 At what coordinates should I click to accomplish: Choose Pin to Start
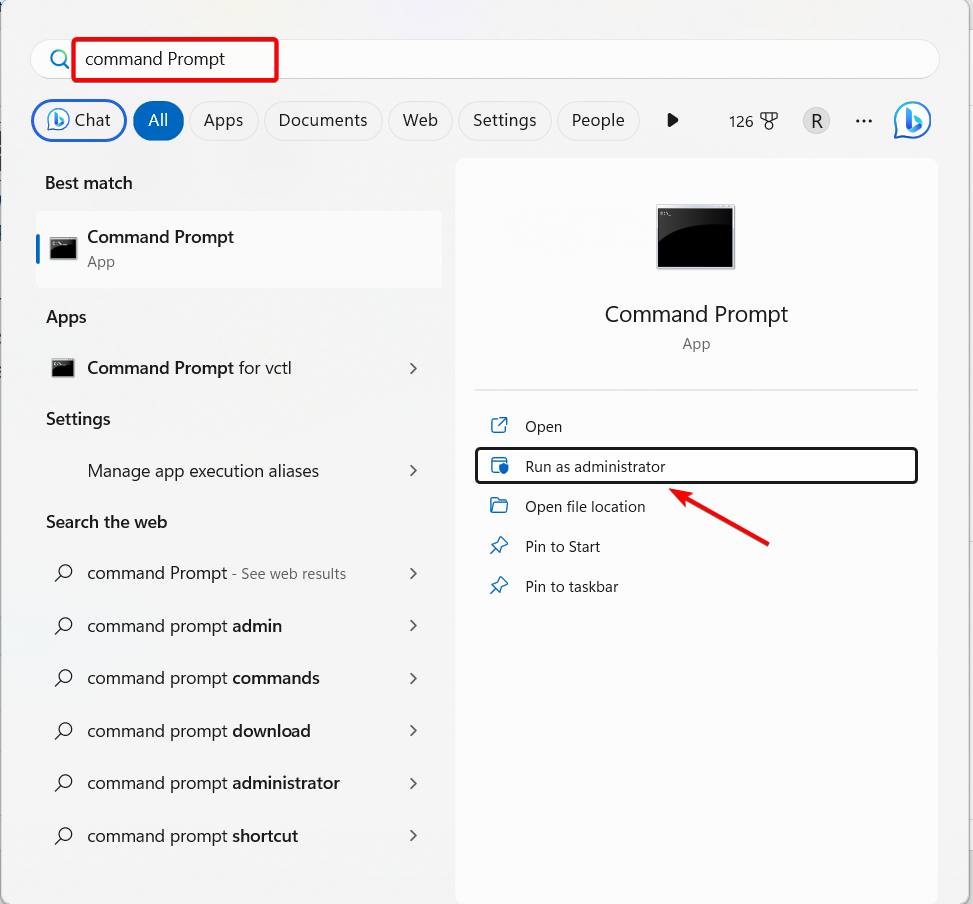(696, 547)
